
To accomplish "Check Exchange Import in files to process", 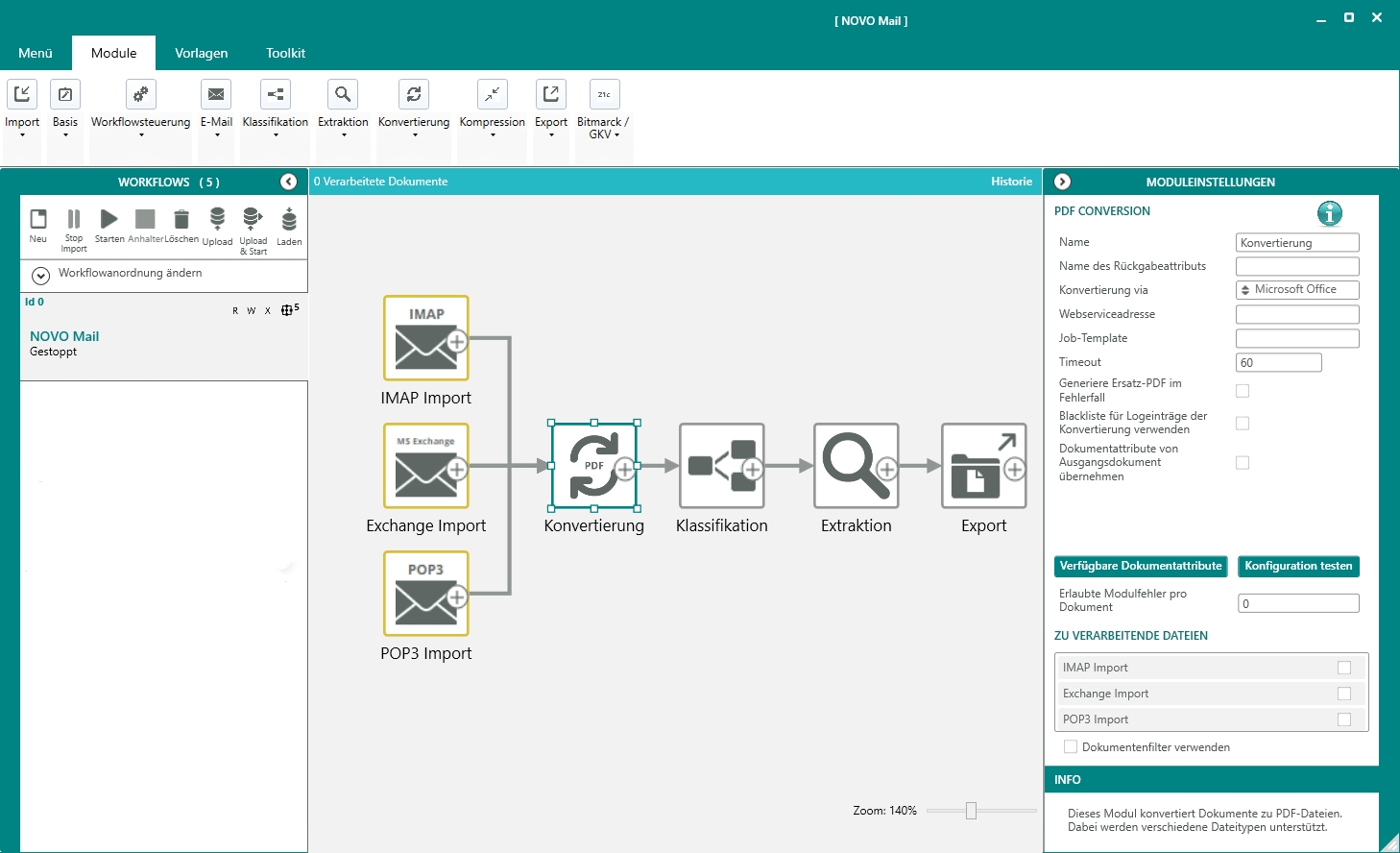I will click(1344, 694).
